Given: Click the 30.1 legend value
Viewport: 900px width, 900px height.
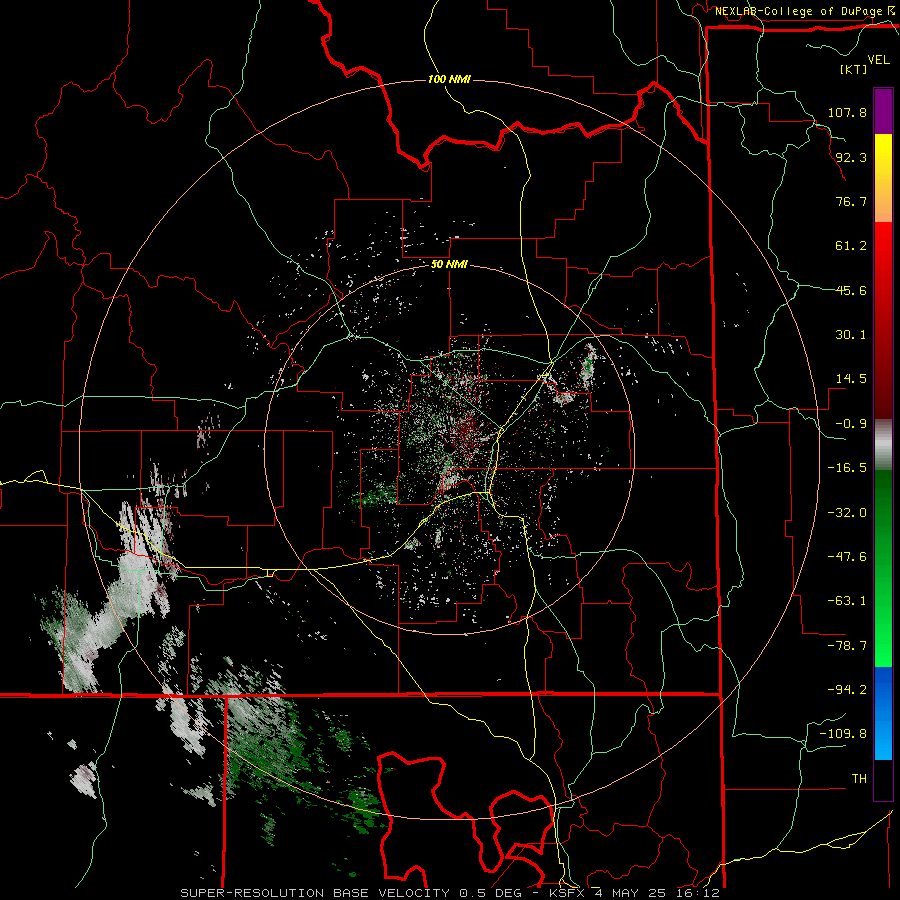Looking at the screenshot, I should pos(851,335).
